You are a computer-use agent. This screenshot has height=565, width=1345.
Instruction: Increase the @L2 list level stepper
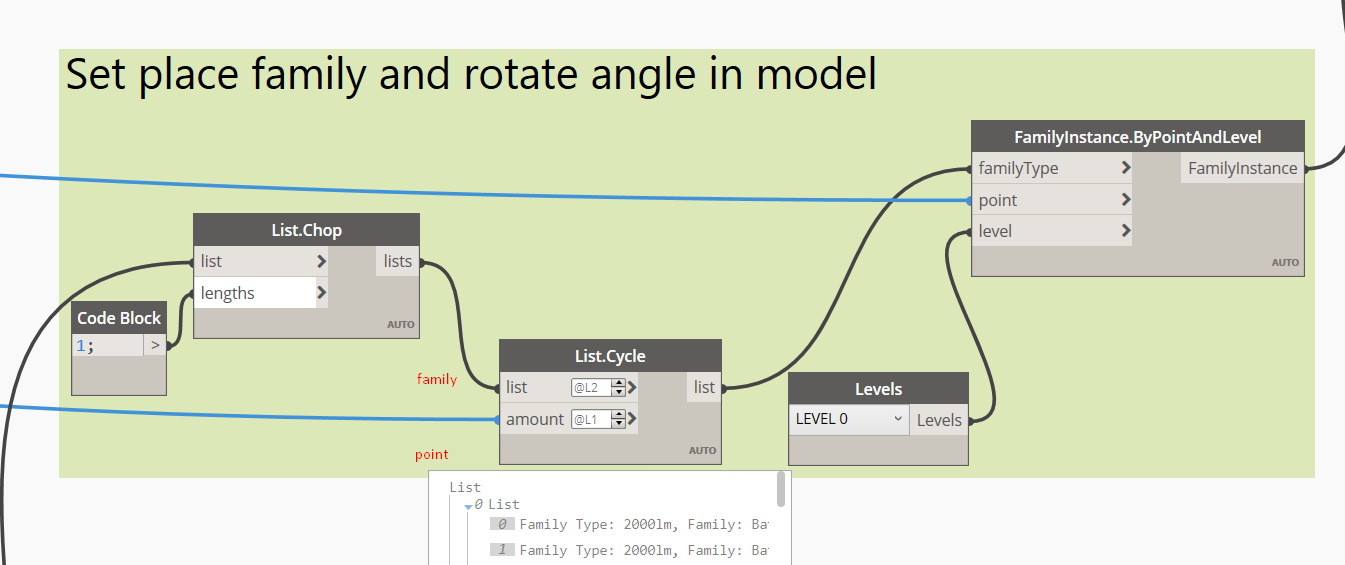click(x=619, y=383)
